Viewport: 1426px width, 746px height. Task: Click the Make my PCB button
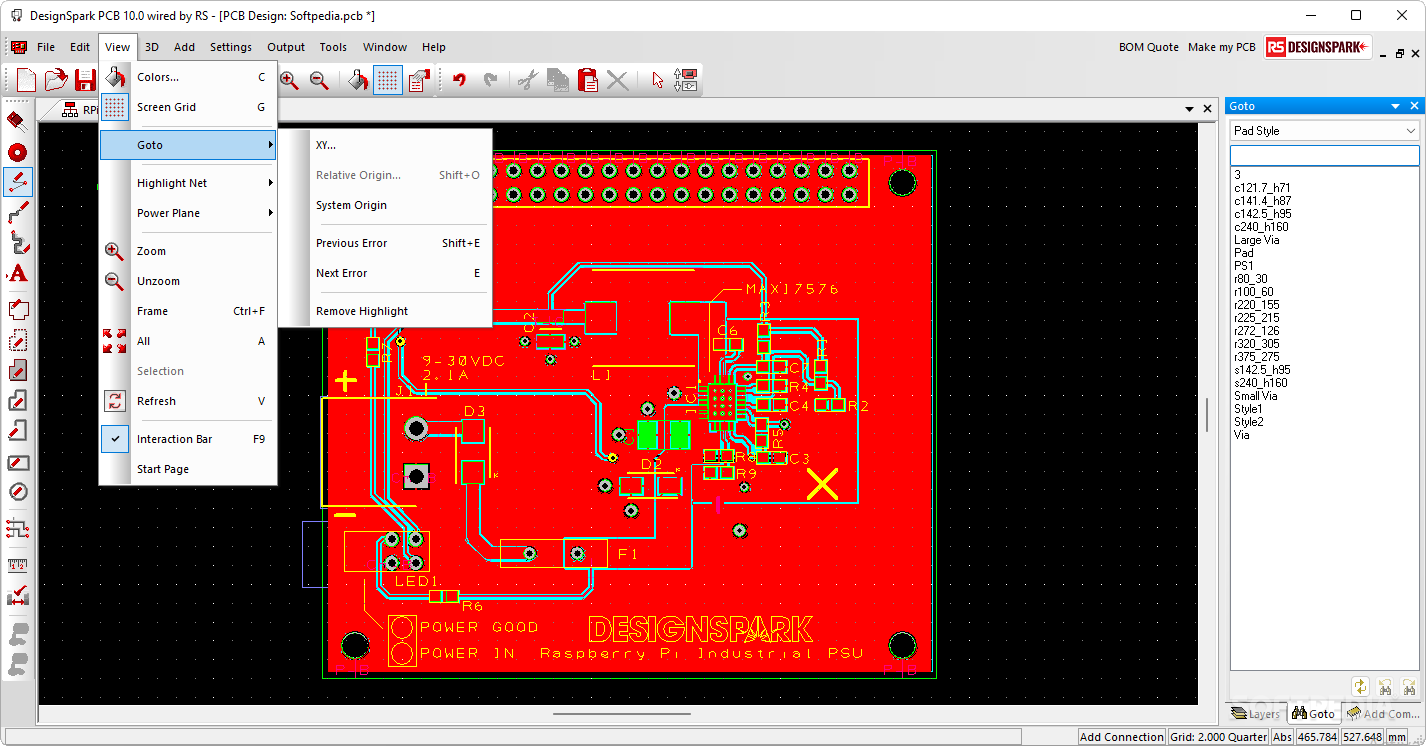tap(1221, 47)
